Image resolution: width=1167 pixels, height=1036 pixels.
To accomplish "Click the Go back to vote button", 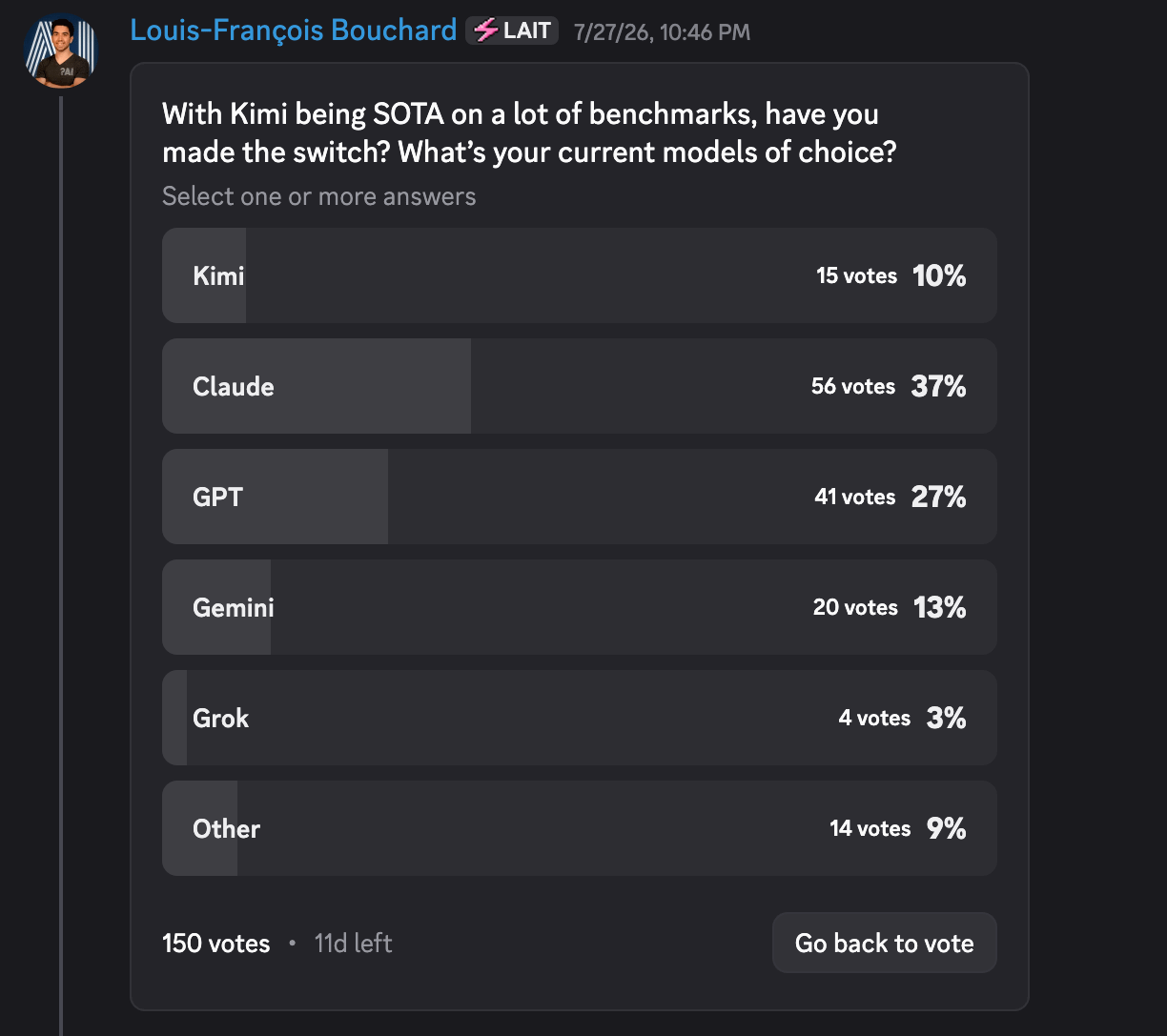I will [x=885, y=944].
